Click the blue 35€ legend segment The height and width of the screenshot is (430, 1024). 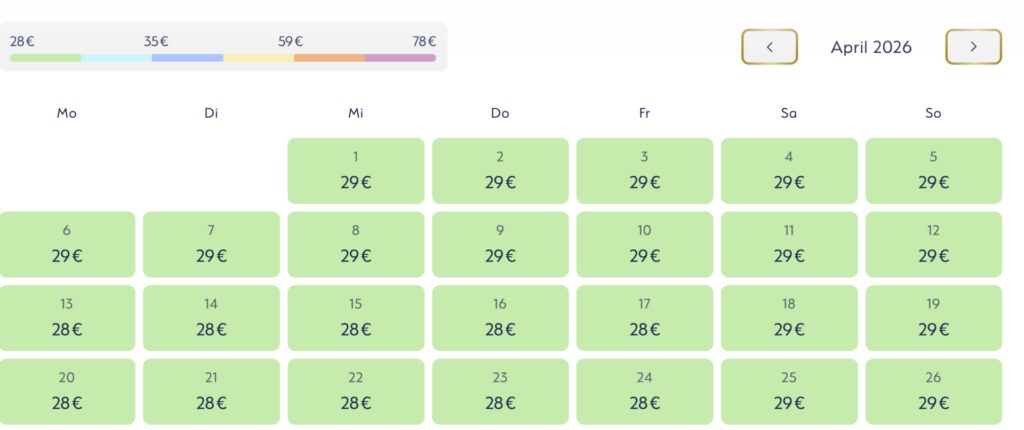tap(187, 58)
